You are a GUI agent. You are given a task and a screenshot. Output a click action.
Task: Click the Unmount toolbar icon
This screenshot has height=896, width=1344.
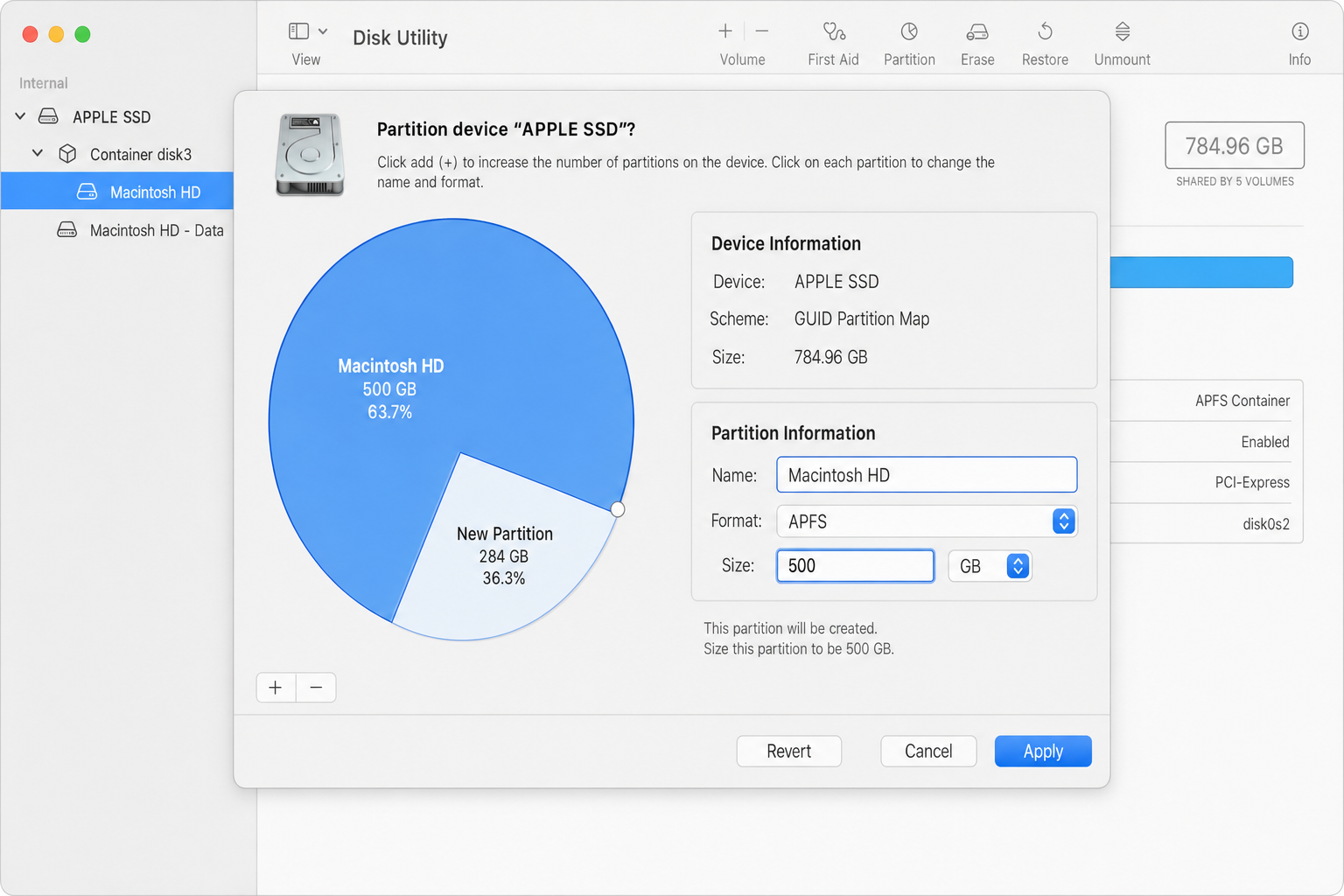coord(1123,32)
